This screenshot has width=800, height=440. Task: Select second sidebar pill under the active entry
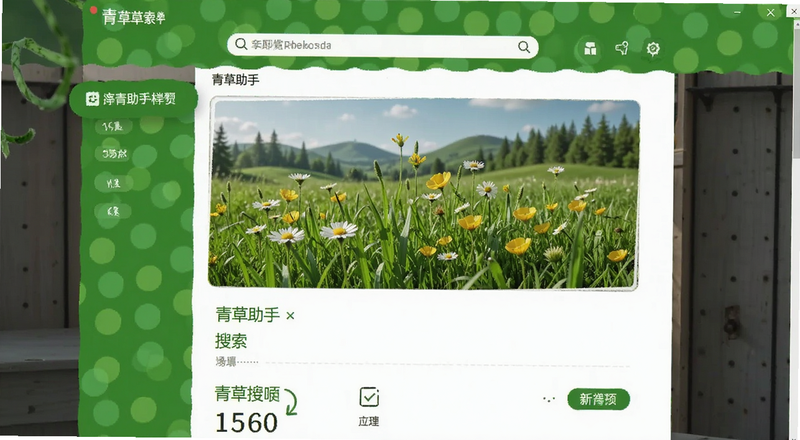[x=114, y=153]
